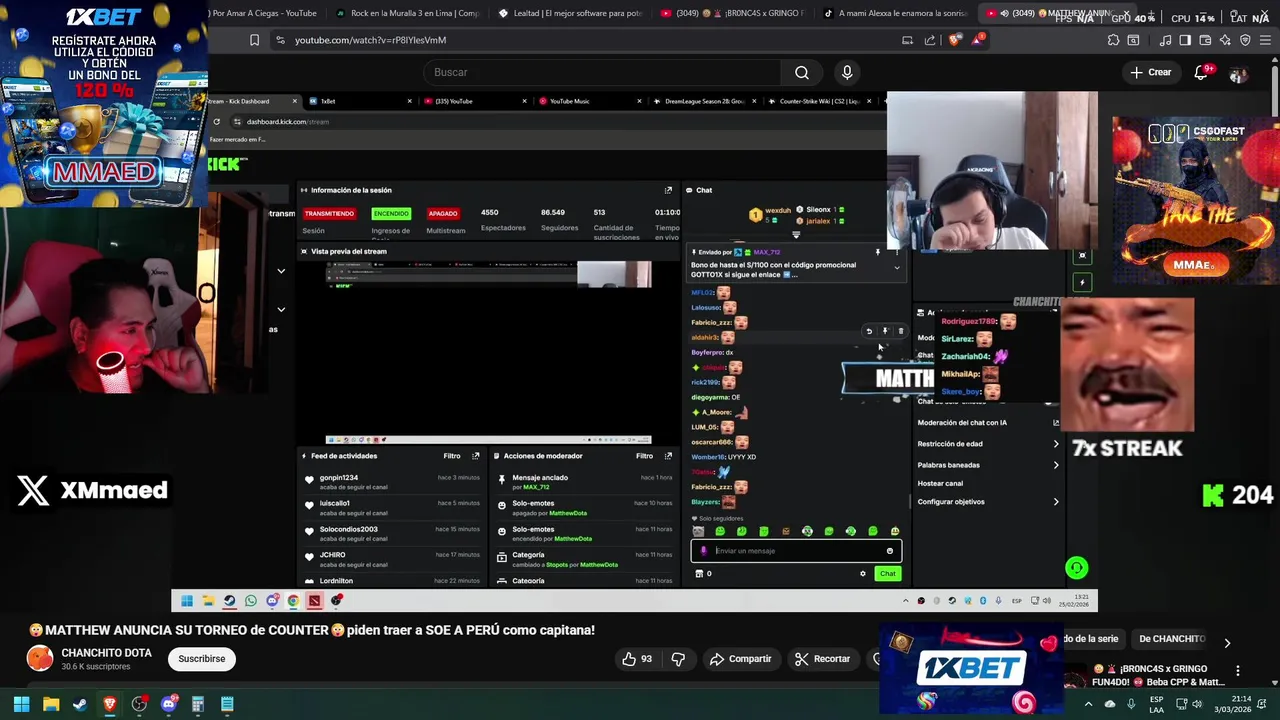Click the youtube.com URL address field
This screenshot has width=1280, height=720.
coord(580,40)
